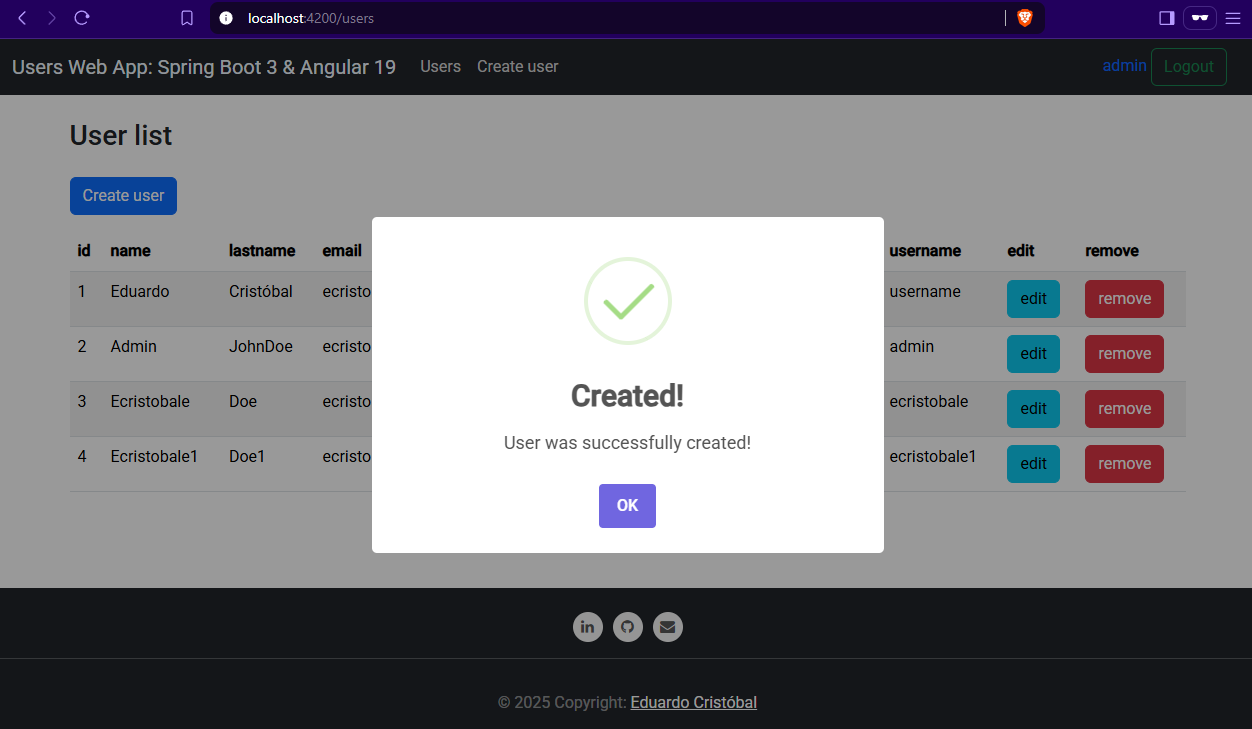Reload the page with refresh icon
This screenshot has height=729, width=1252.
point(82,18)
